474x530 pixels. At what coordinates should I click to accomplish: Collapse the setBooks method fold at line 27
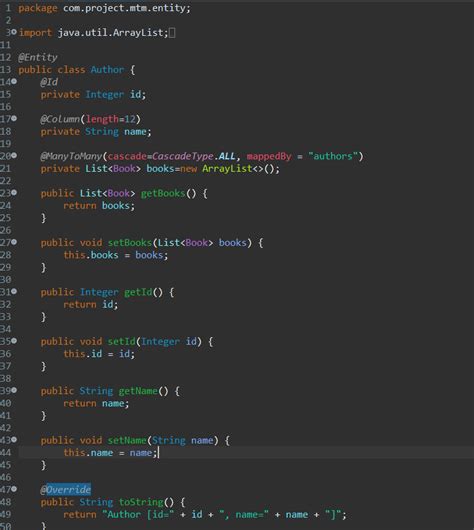point(14,242)
